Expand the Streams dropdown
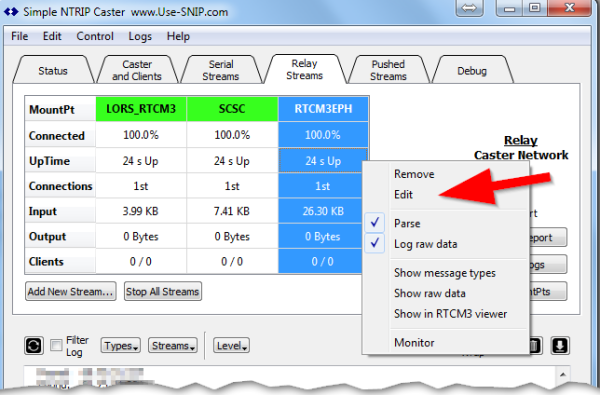The width and height of the screenshot is (600, 395). (173, 346)
